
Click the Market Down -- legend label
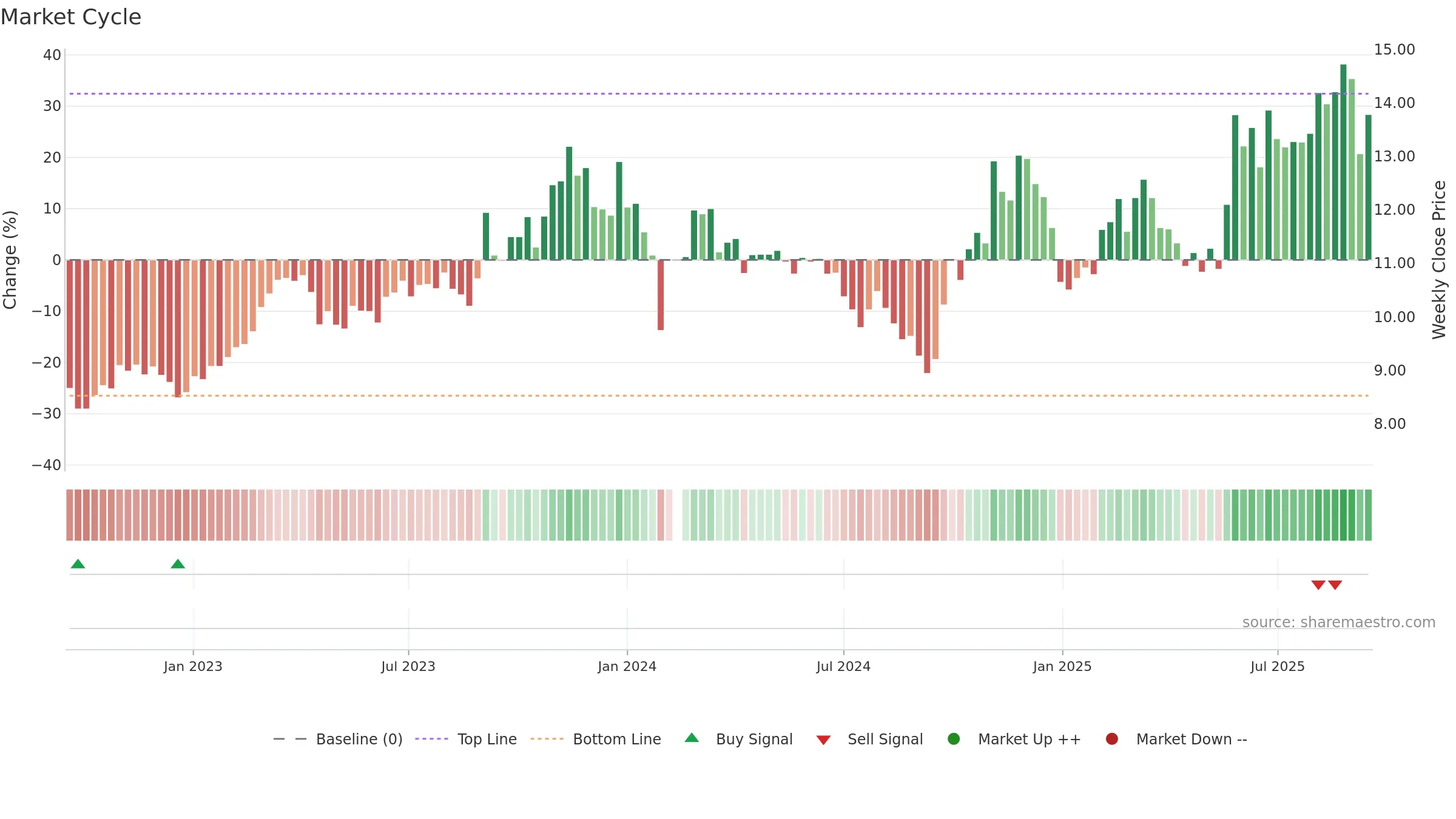(x=1191, y=739)
